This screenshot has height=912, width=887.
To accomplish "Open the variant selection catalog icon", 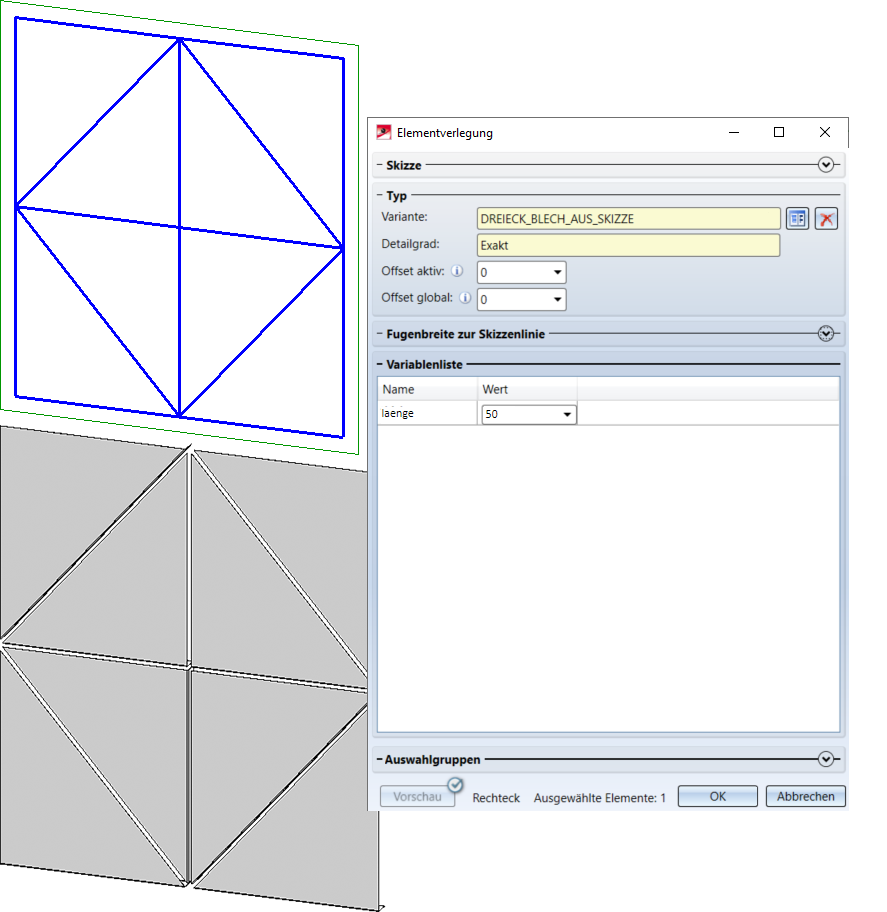I will pos(797,219).
